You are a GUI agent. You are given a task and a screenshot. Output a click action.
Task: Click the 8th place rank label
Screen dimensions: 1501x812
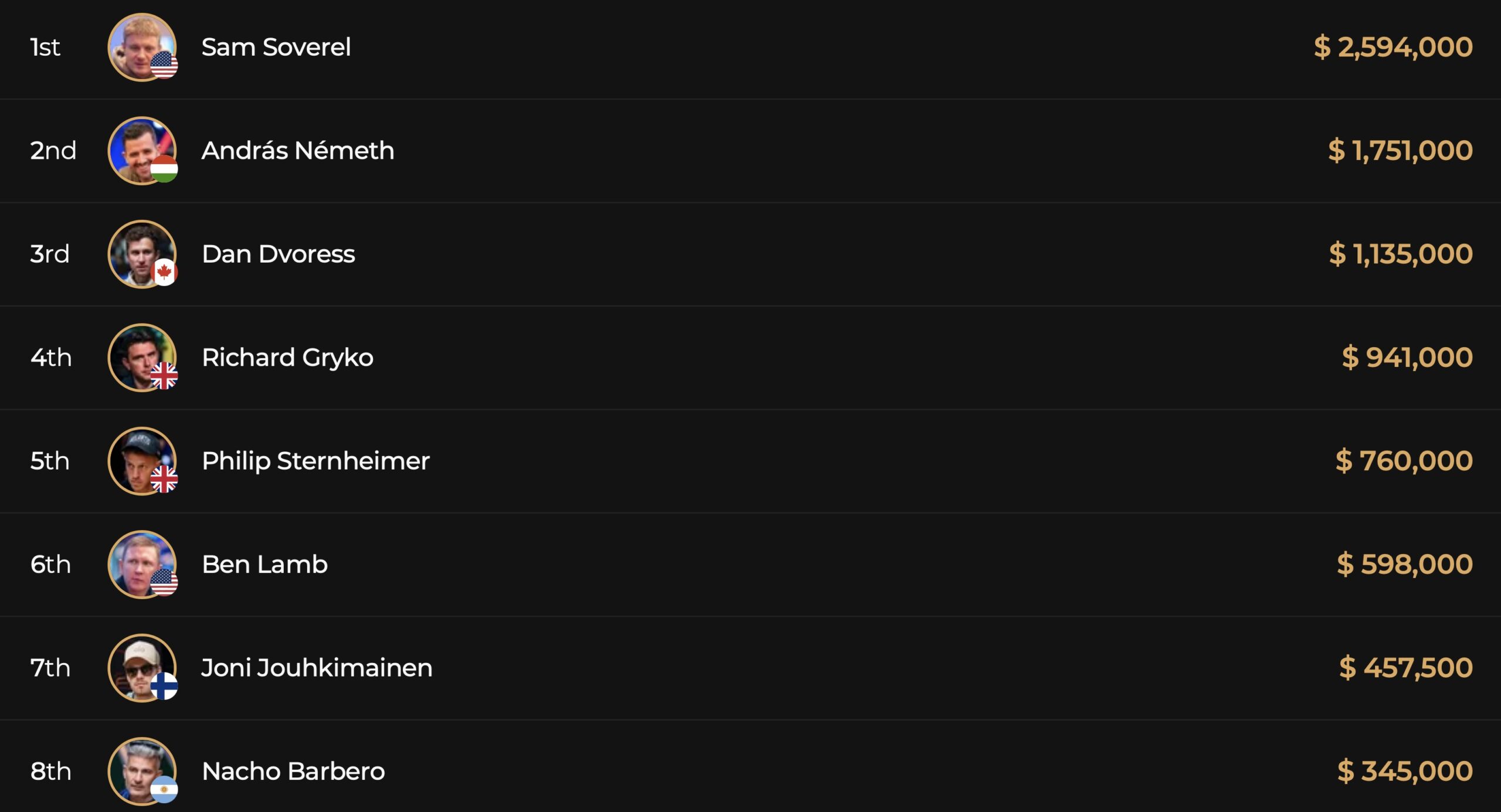51,771
